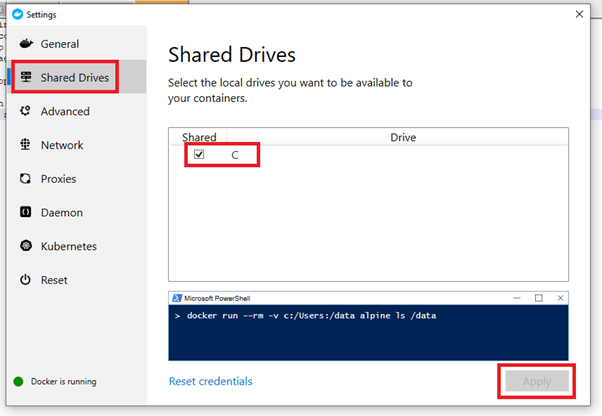This screenshot has height=416, width=602.
Task: Click the Drive column header
Action: click(403, 137)
